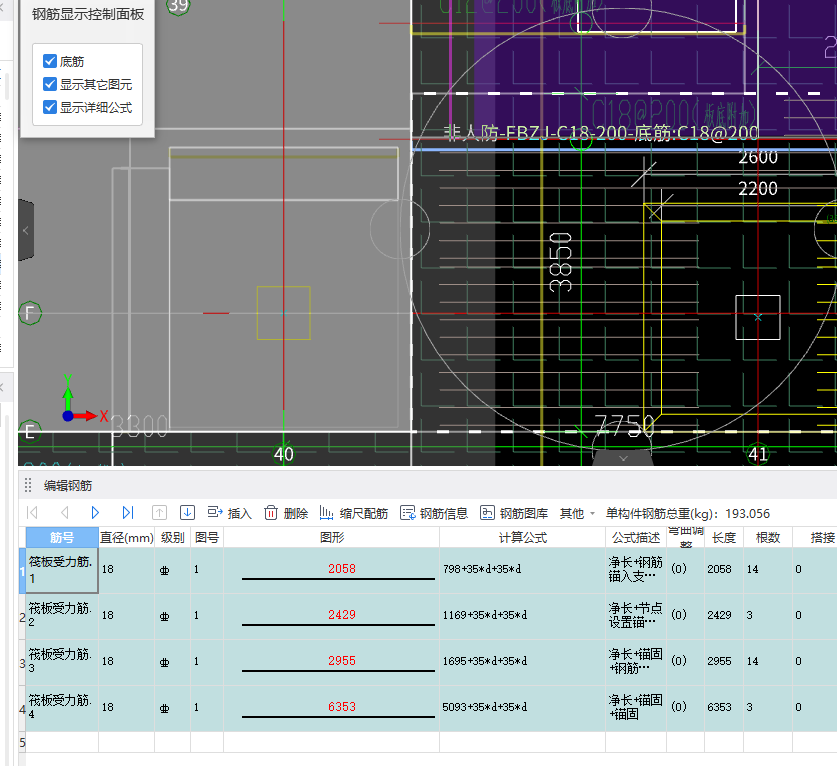
Task: Click shape value 2058
Action: tap(342, 568)
